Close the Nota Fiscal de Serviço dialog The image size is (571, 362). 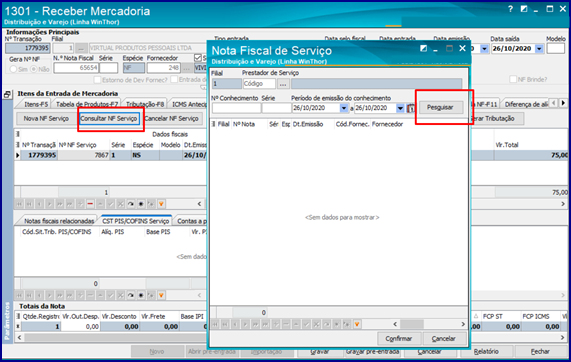(462, 48)
